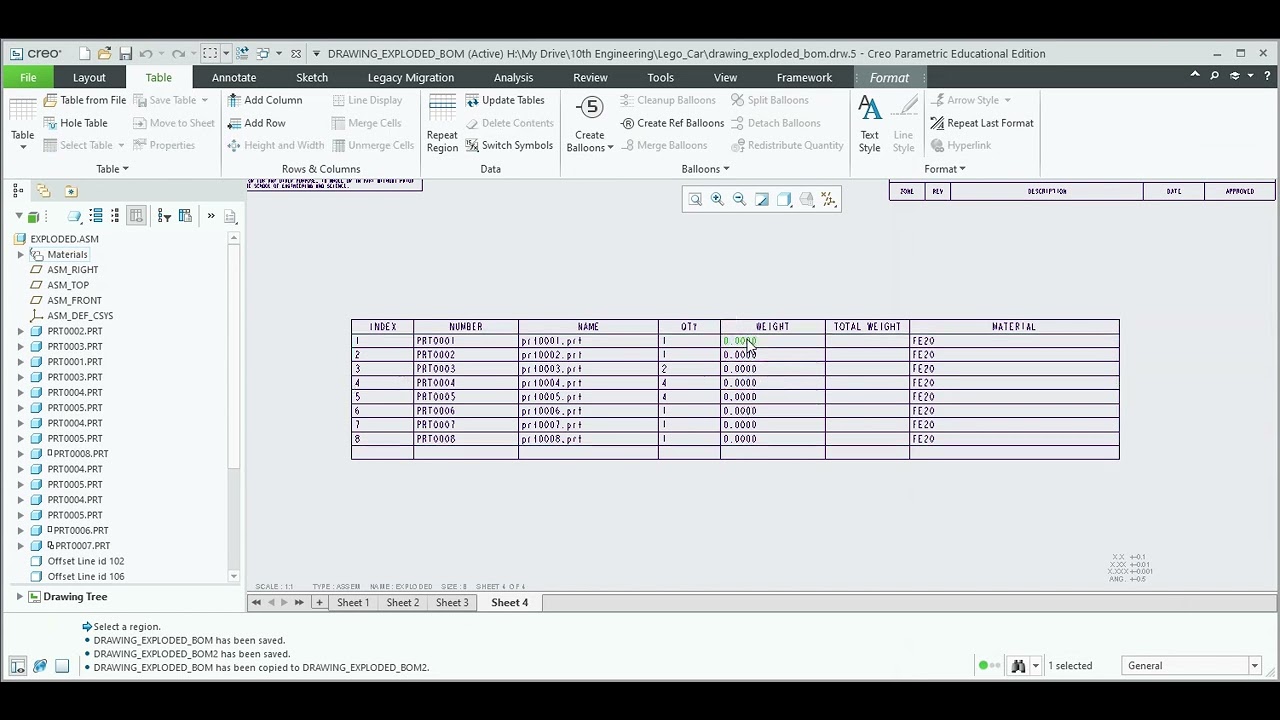
Task: Toggle the selection box mode button
Action: (x=209, y=53)
